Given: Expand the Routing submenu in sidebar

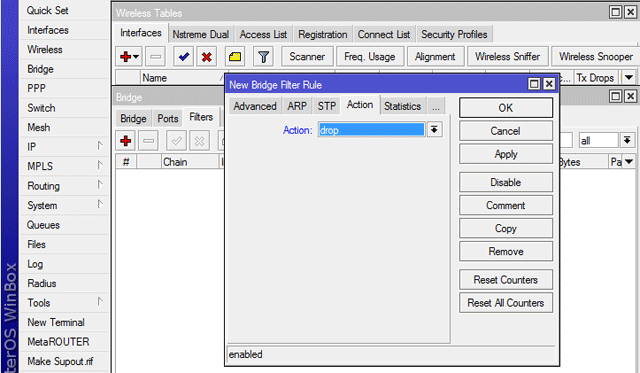Looking at the screenshot, I should (x=100, y=185).
